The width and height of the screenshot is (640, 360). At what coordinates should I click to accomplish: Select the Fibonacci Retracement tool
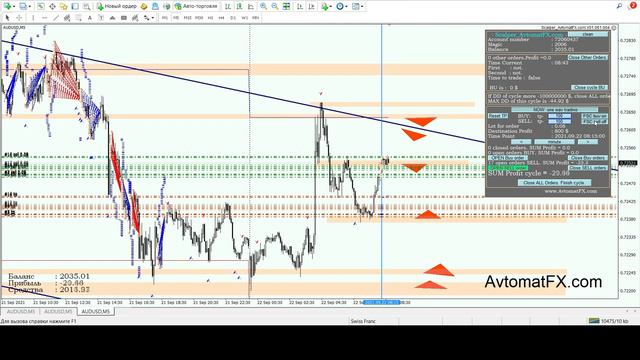(78, 18)
